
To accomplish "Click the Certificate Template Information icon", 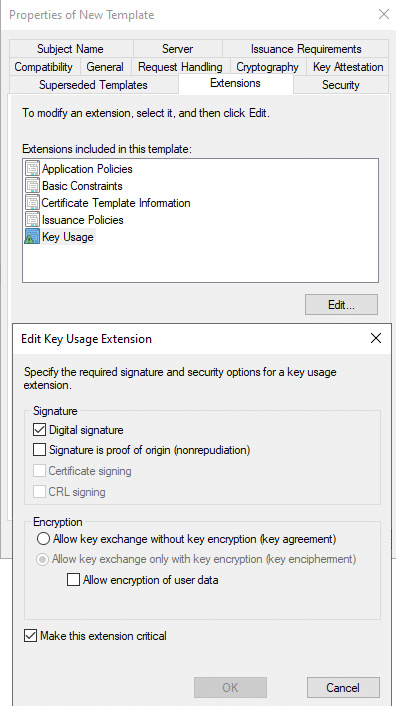I will (32, 203).
